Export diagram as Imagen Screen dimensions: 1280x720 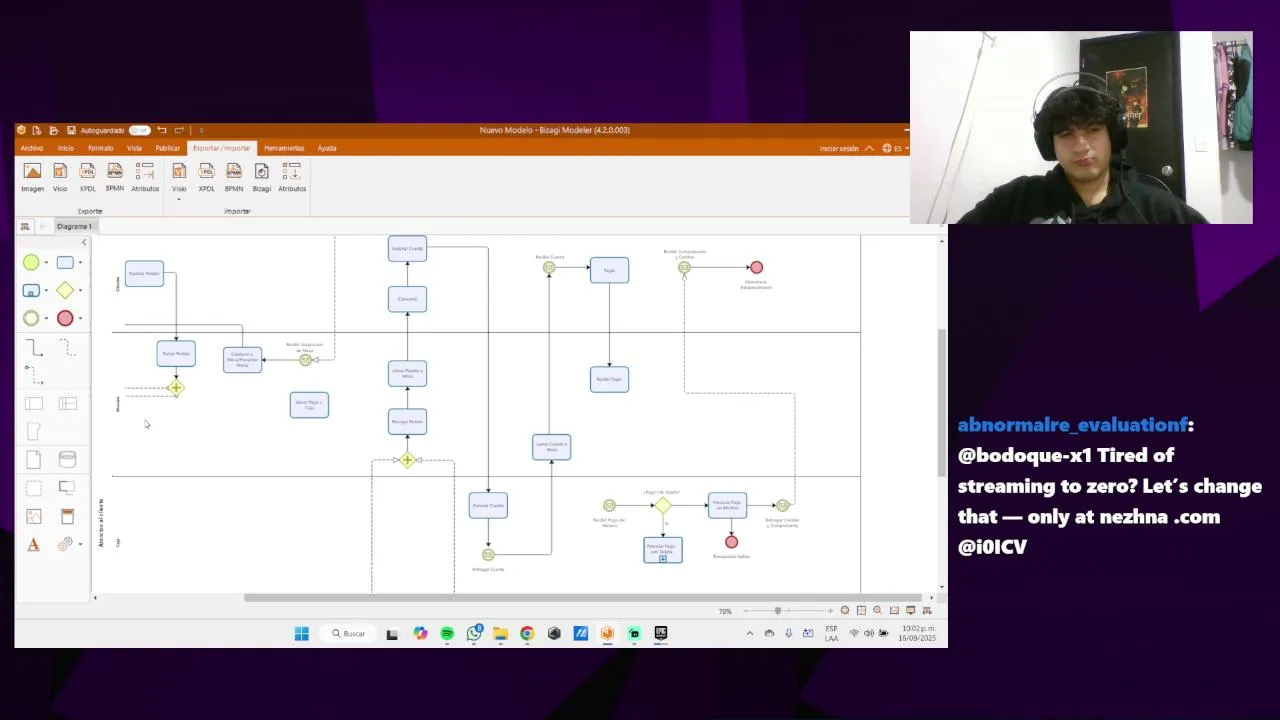[32, 177]
